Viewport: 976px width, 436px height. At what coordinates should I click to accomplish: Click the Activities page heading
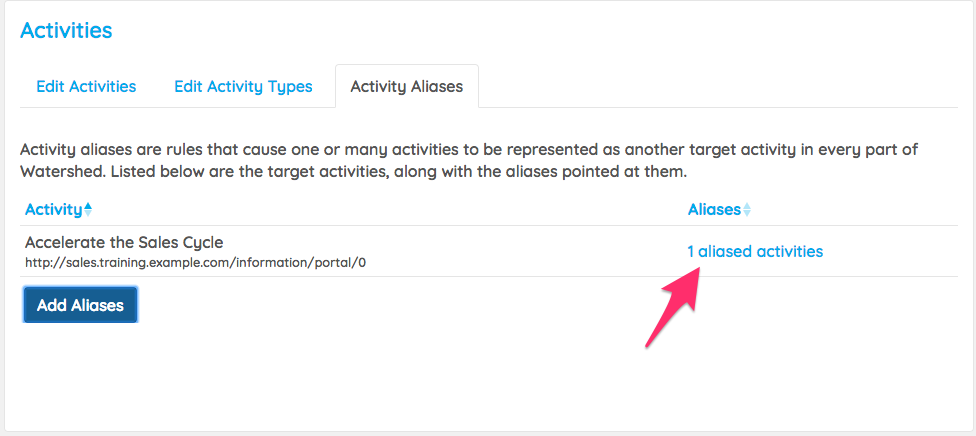tap(66, 30)
